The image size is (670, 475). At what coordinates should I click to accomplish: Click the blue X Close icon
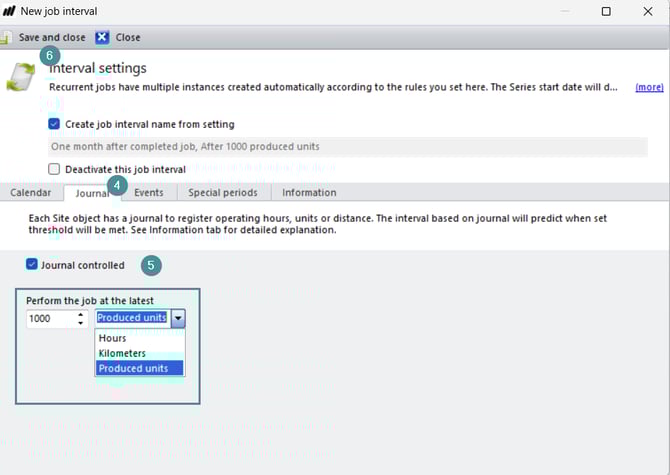(102, 38)
